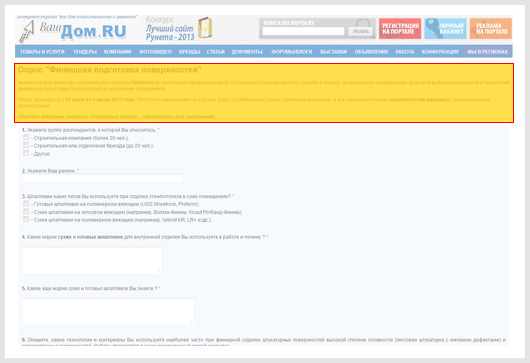This screenshot has height=363, width=530.
Task: Open Личный кабинет key button
Action: click(445, 28)
